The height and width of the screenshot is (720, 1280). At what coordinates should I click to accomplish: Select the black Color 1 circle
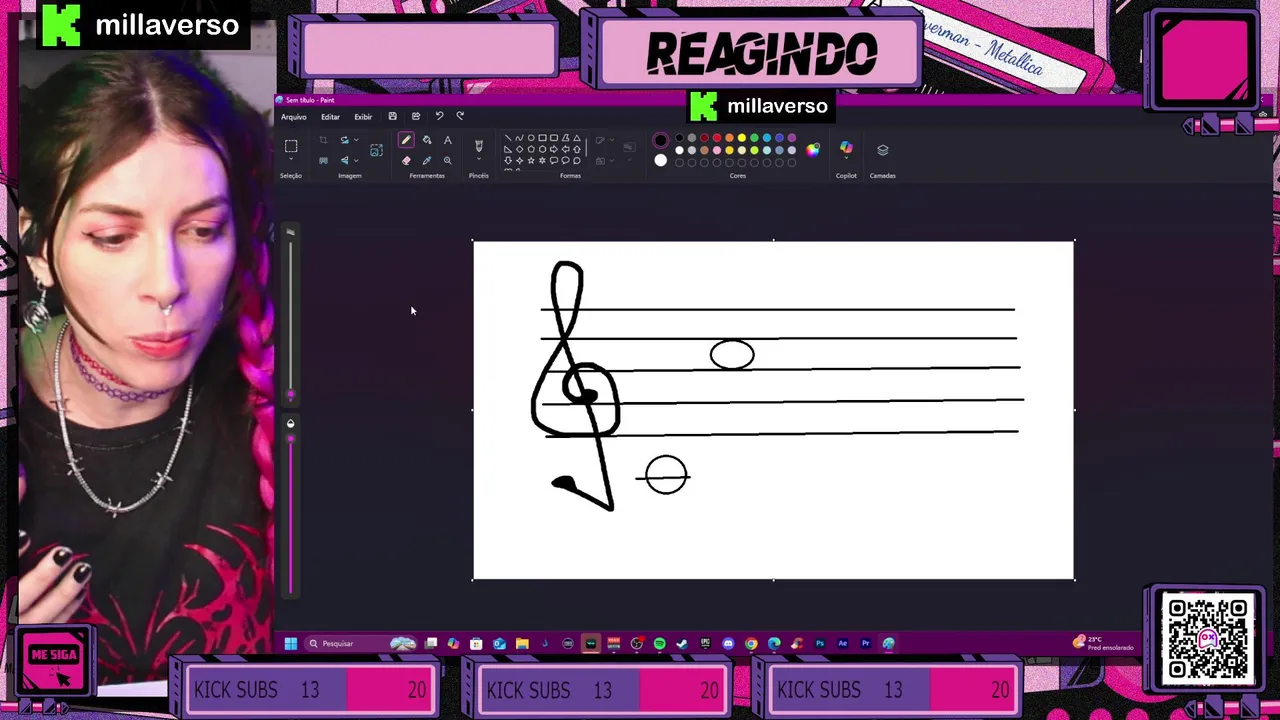click(x=660, y=140)
